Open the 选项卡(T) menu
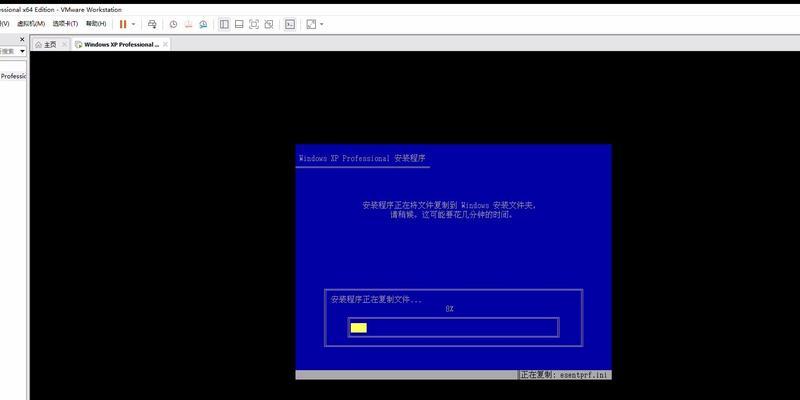Screen dimensions: 800x400 [65, 23]
